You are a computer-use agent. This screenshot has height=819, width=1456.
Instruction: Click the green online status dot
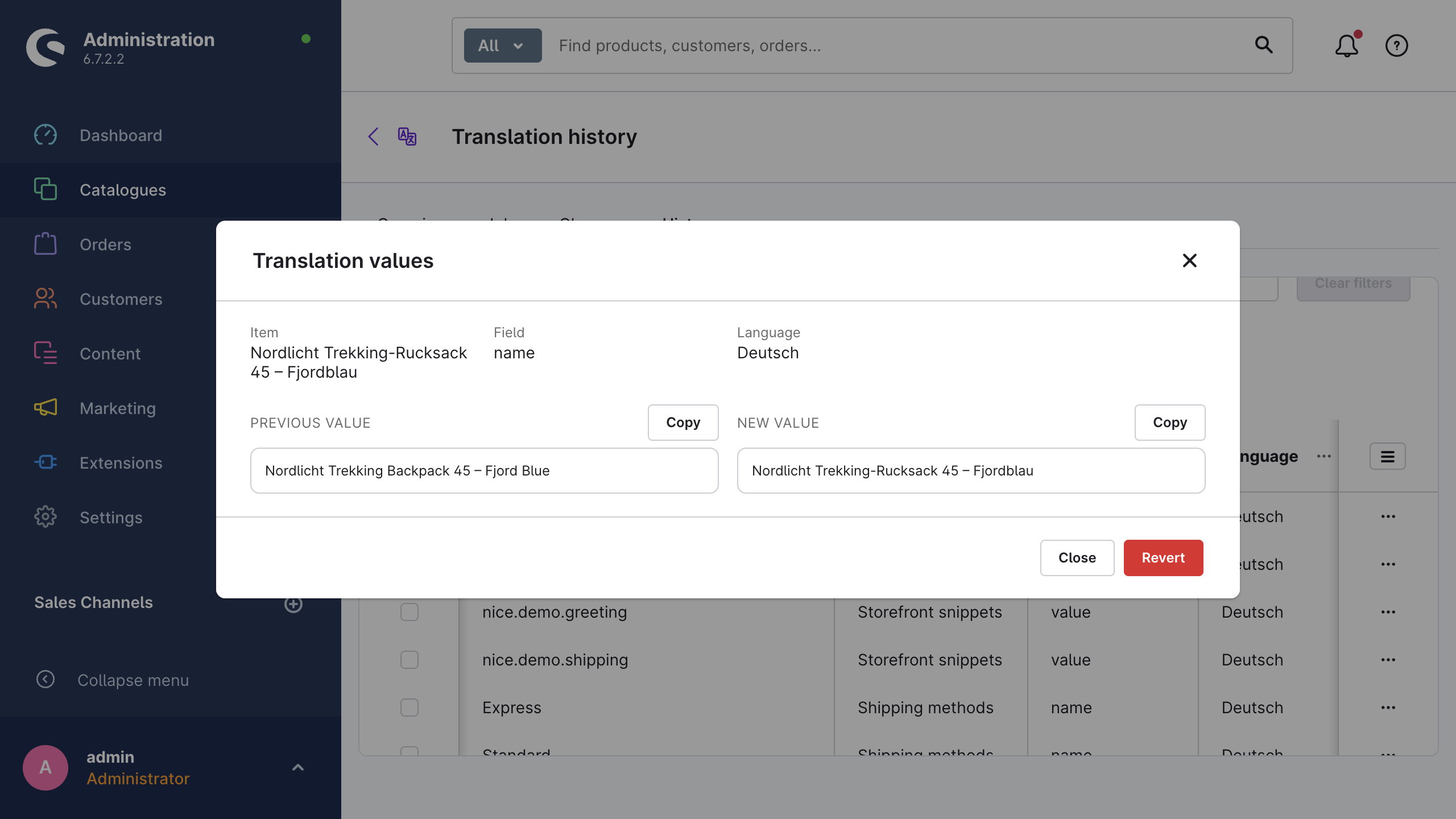[x=306, y=39]
